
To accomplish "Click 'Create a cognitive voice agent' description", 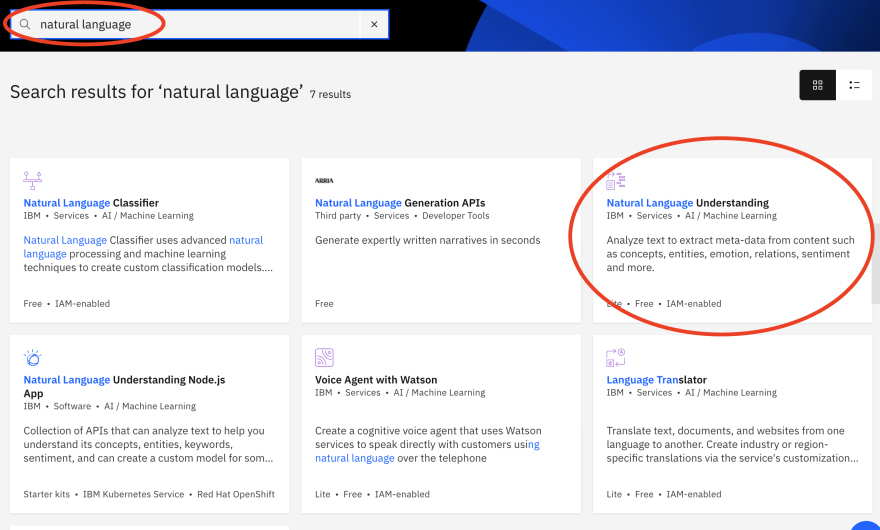I will [x=428, y=444].
